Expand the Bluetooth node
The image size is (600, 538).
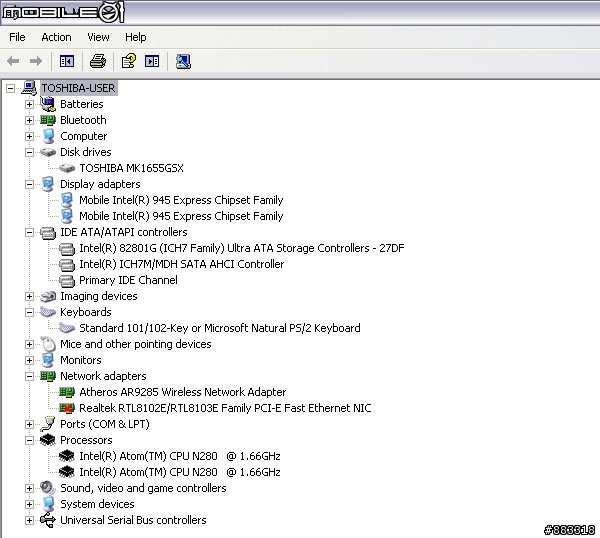coord(29,121)
